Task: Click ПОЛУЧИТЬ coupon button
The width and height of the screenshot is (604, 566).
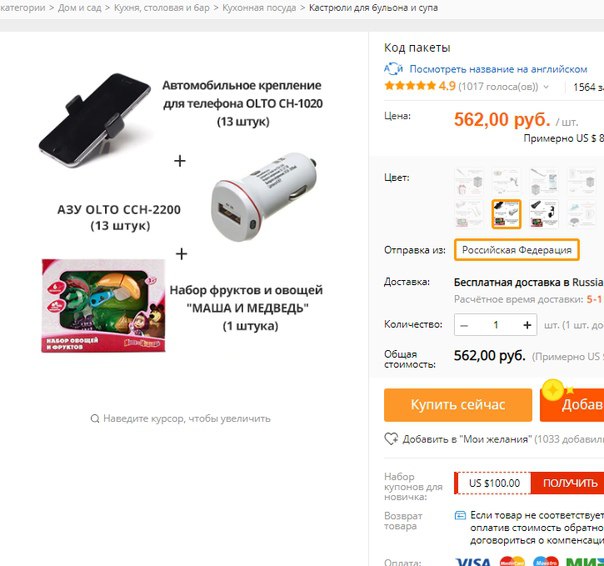Action: (567, 483)
